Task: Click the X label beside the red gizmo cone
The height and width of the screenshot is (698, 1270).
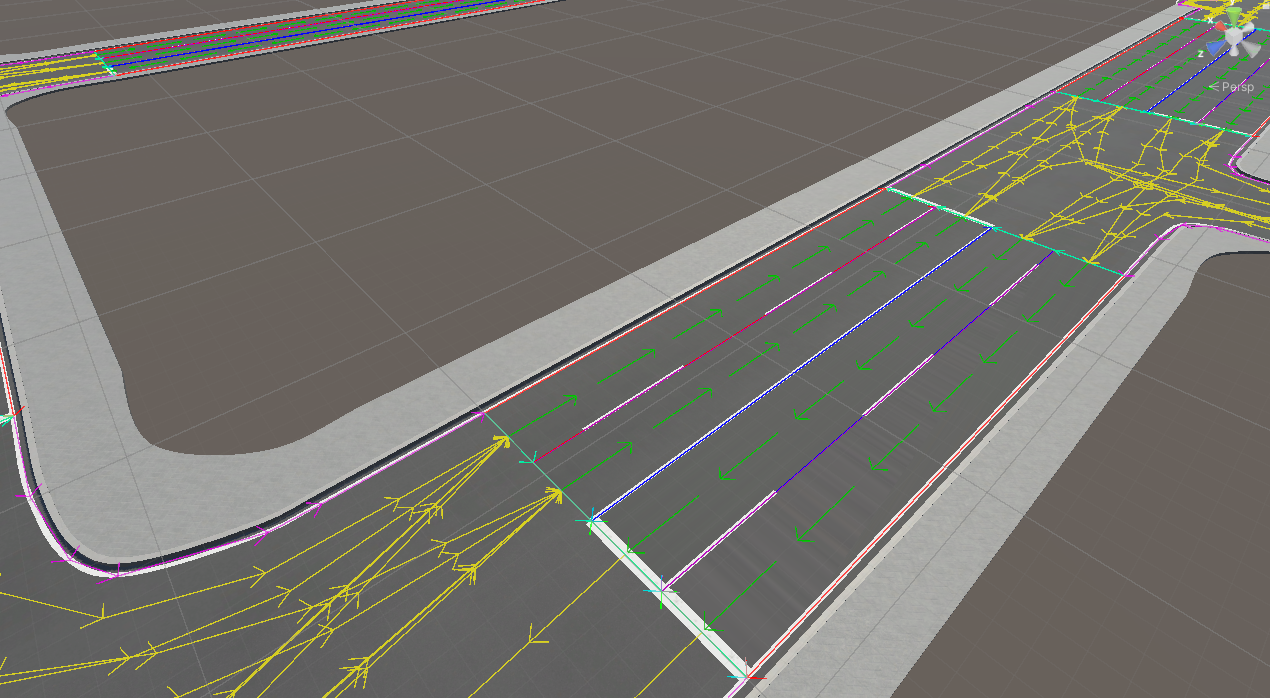Action: [1210, 20]
